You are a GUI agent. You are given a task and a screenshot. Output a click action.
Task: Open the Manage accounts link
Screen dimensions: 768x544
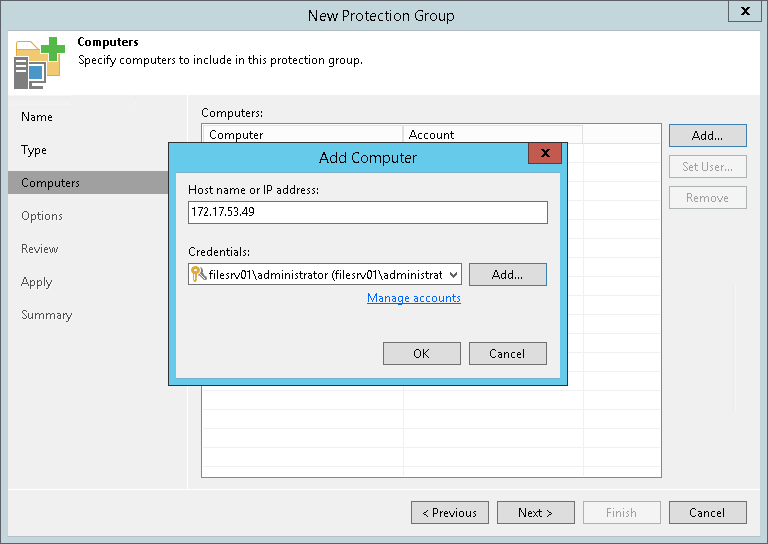tap(414, 298)
